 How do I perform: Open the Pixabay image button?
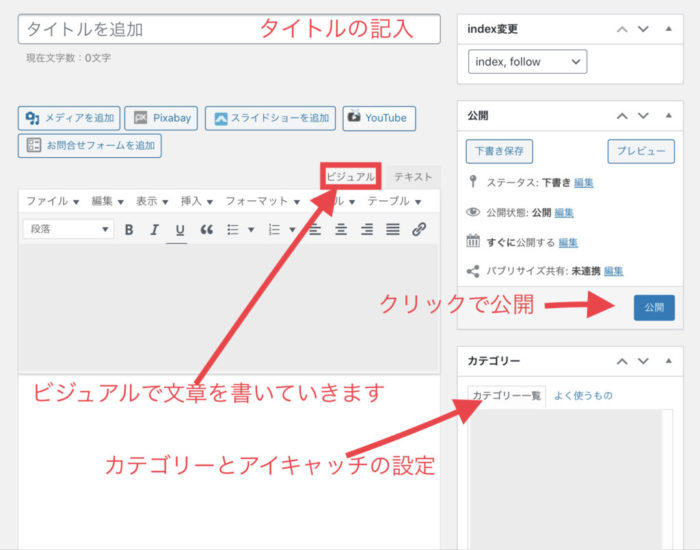pyautogui.click(x=161, y=118)
